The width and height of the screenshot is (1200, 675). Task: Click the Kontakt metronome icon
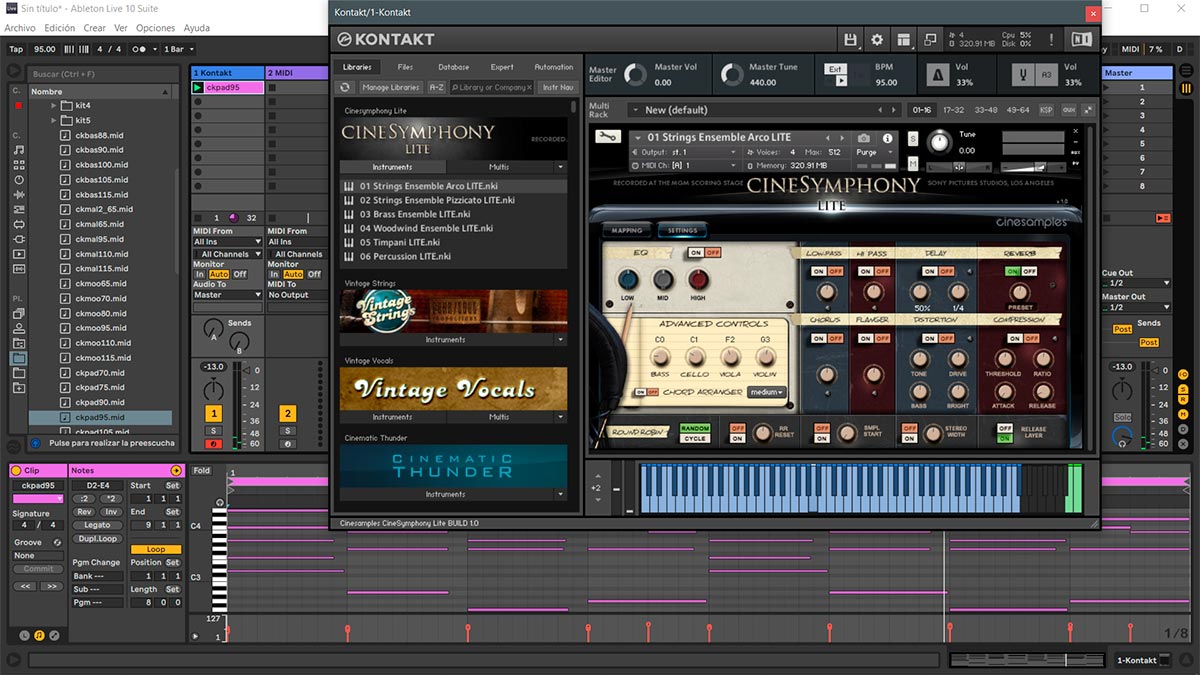click(x=938, y=75)
